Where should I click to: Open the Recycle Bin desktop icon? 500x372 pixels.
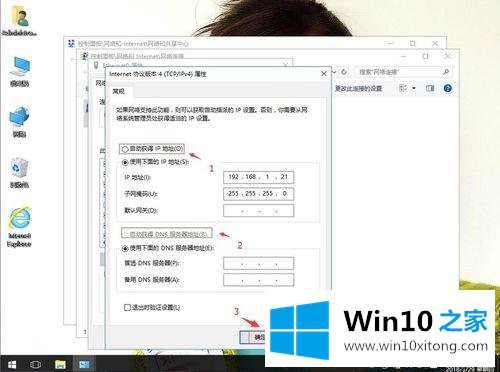coord(19,172)
